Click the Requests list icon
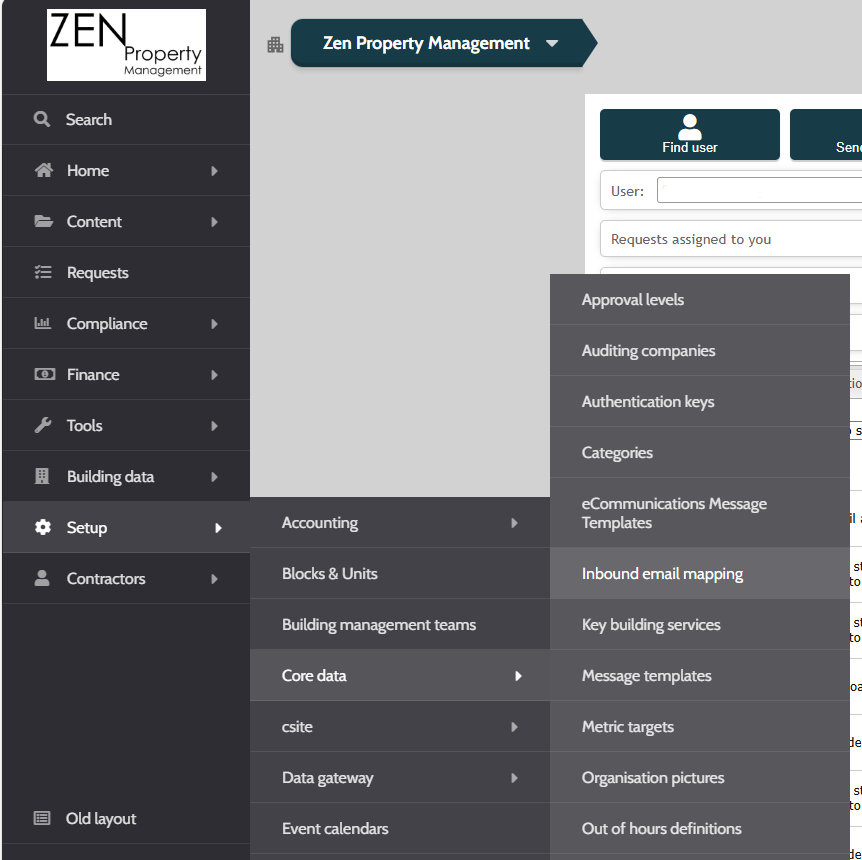 tap(42, 272)
